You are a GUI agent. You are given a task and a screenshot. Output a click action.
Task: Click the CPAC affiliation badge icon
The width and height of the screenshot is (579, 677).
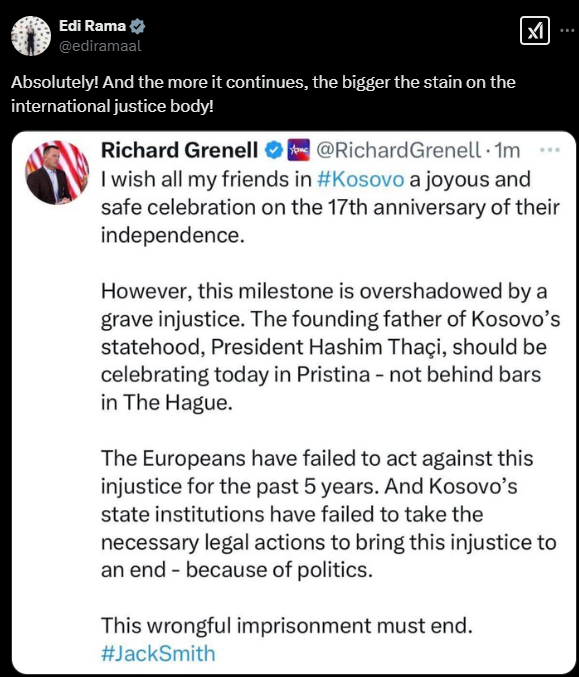click(x=299, y=150)
